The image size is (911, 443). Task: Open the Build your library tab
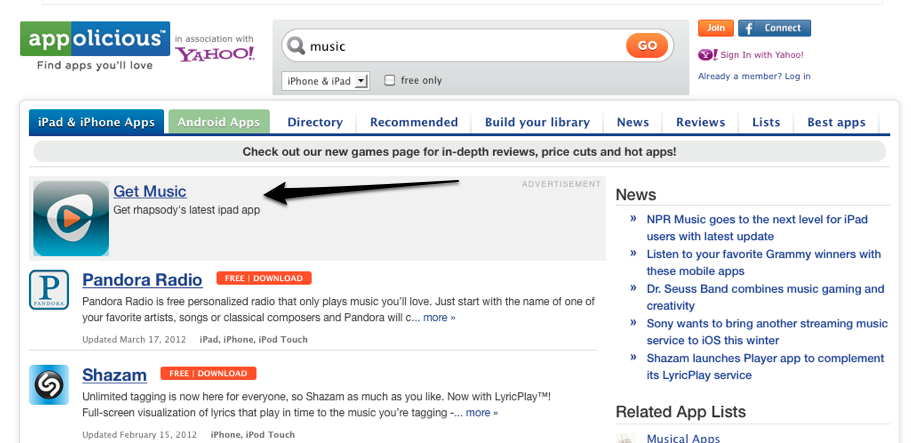(x=537, y=122)
